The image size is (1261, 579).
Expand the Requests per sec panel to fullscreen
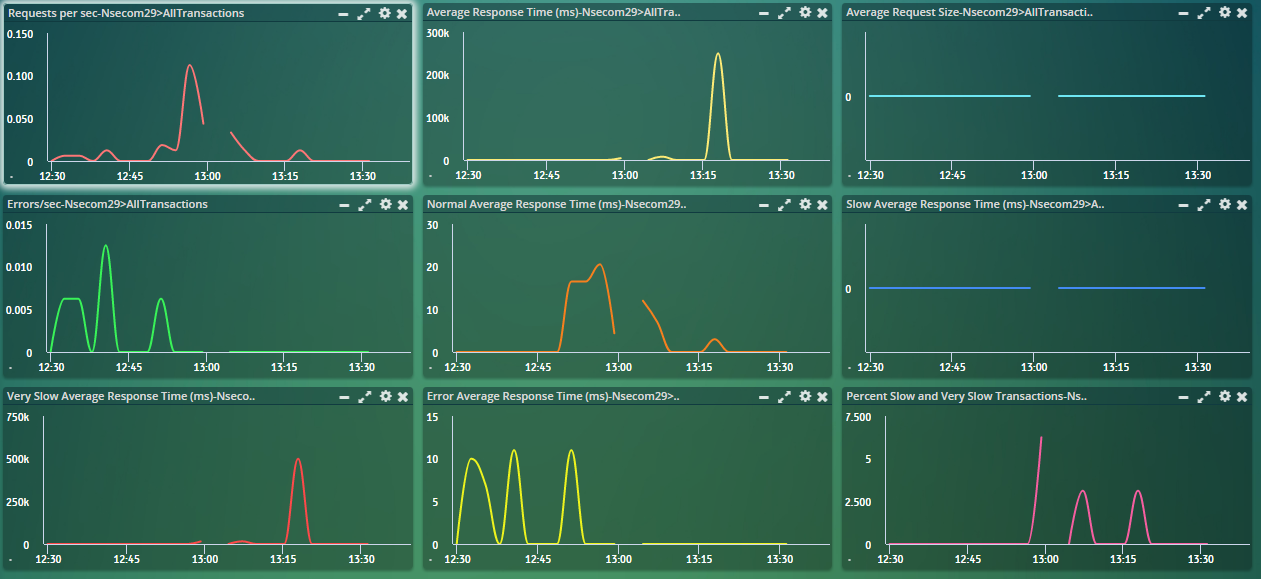coord(365,13)
